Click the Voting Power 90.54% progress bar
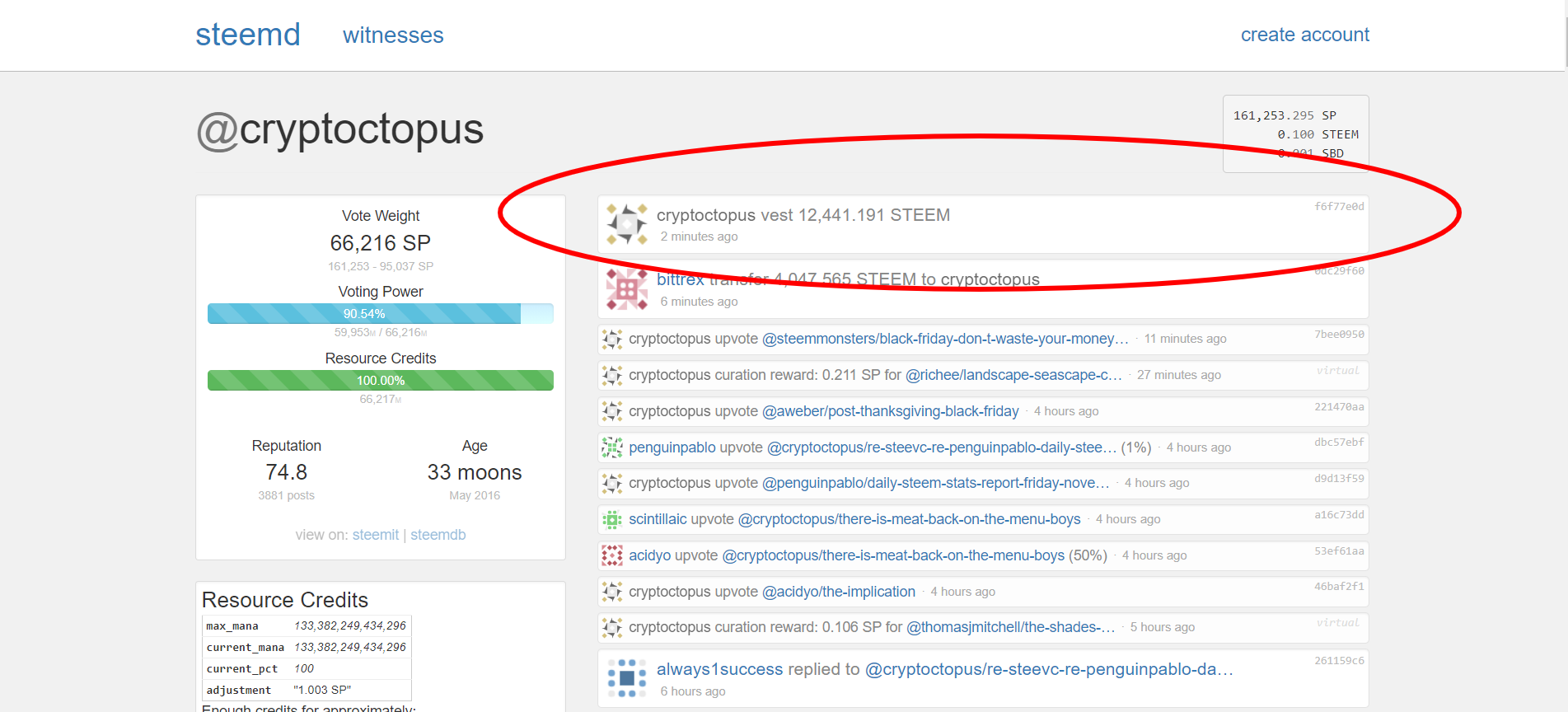 tap(381, 314)
